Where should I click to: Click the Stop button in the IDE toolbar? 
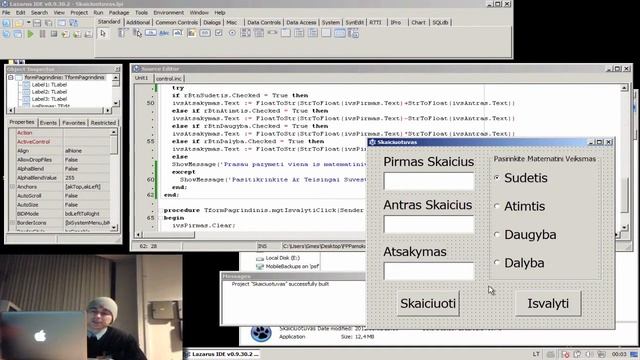point(54,34)
